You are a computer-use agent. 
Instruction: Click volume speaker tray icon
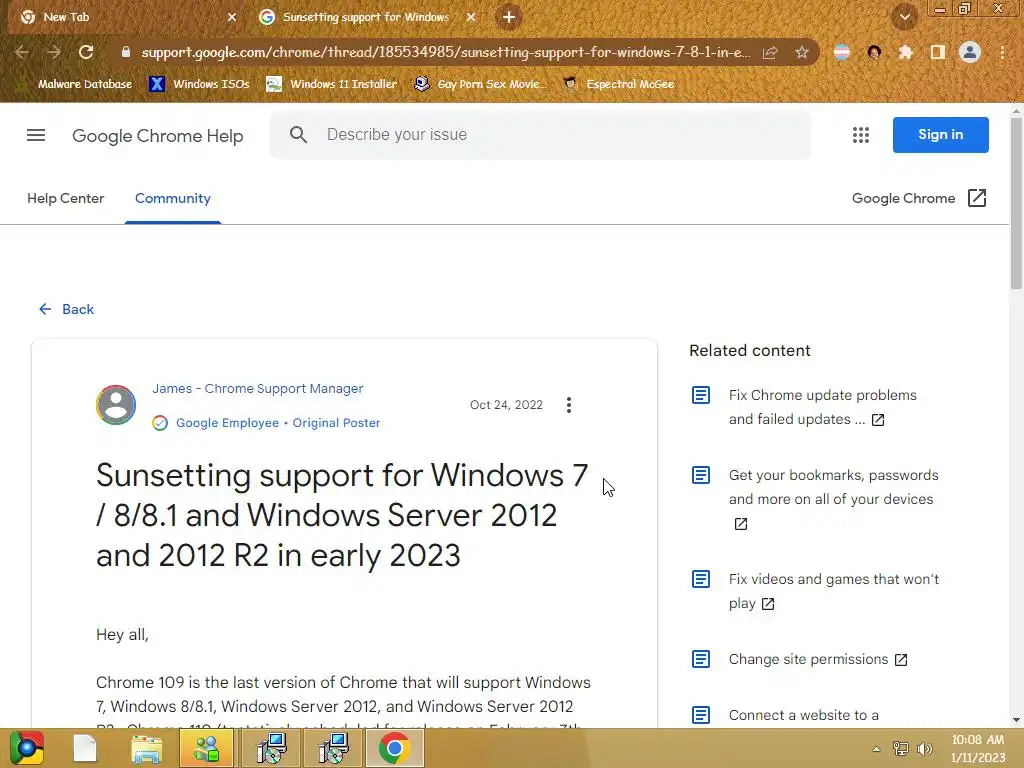point(925,749)
